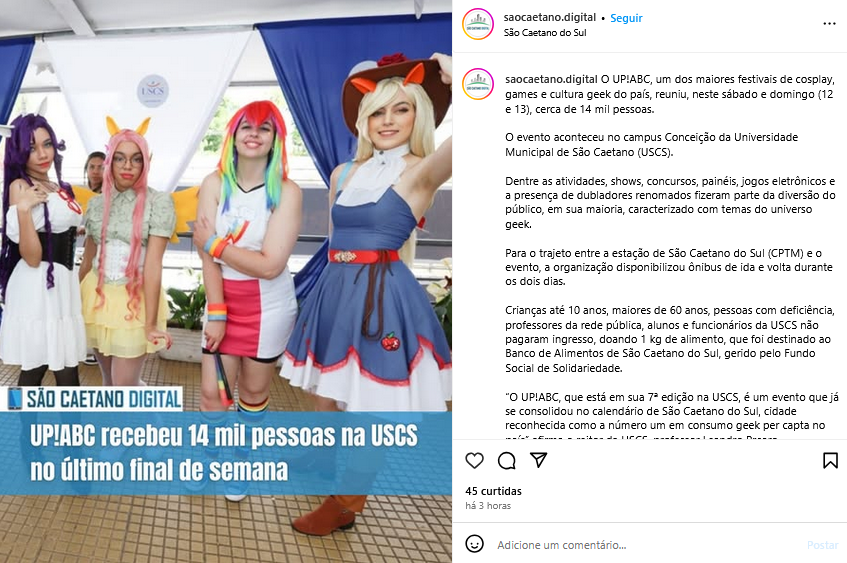Share the post with the paper plane icon
The image size is (847, 563).
click(539, 460)
